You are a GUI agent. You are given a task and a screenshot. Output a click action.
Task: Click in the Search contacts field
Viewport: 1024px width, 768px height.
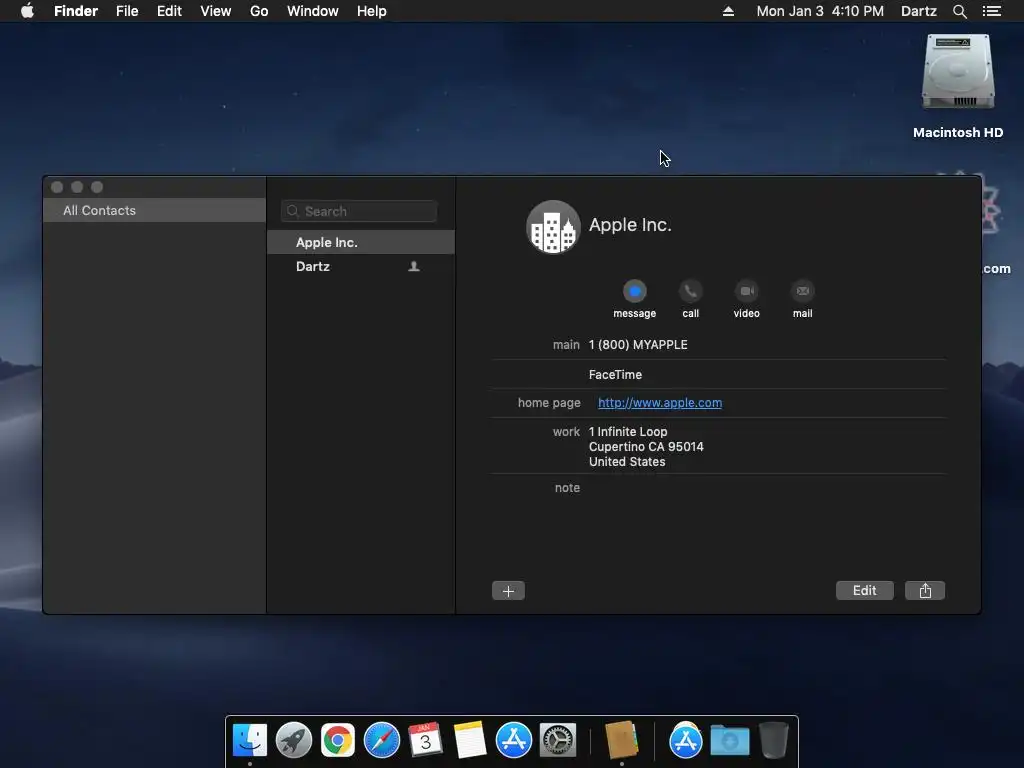tap(359, 211)
